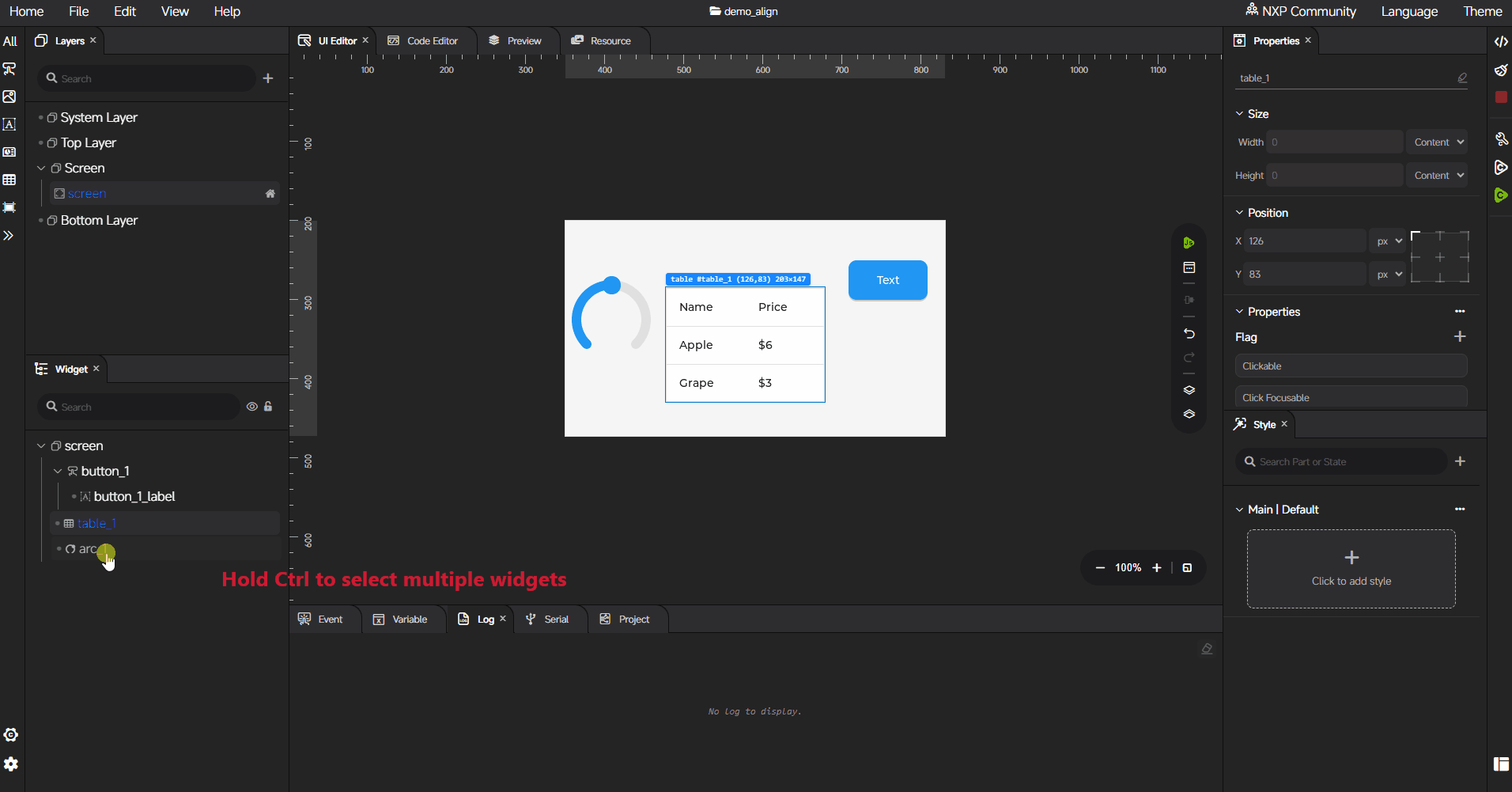This screenshot has height=792, width=1512.
Task: Open the generate code icon
Action: [1501, 42]
